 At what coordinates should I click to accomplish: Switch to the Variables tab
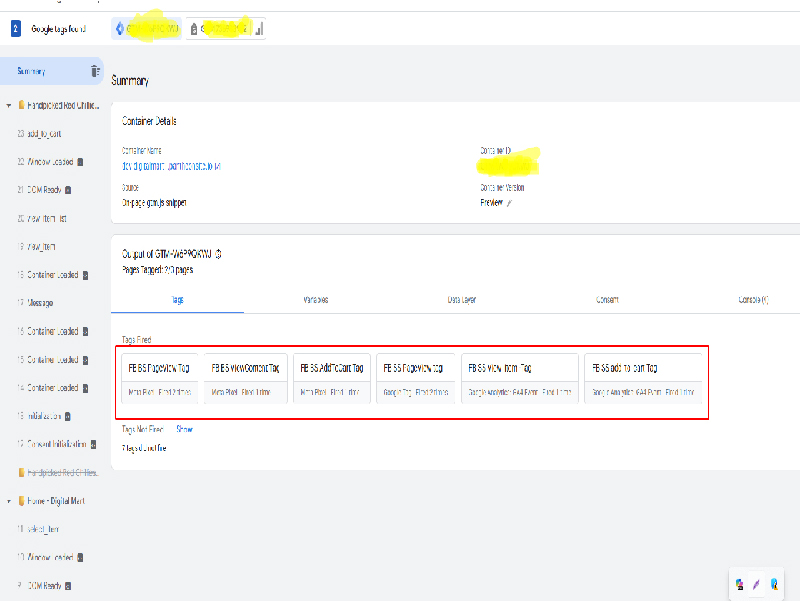pos(315,300)
